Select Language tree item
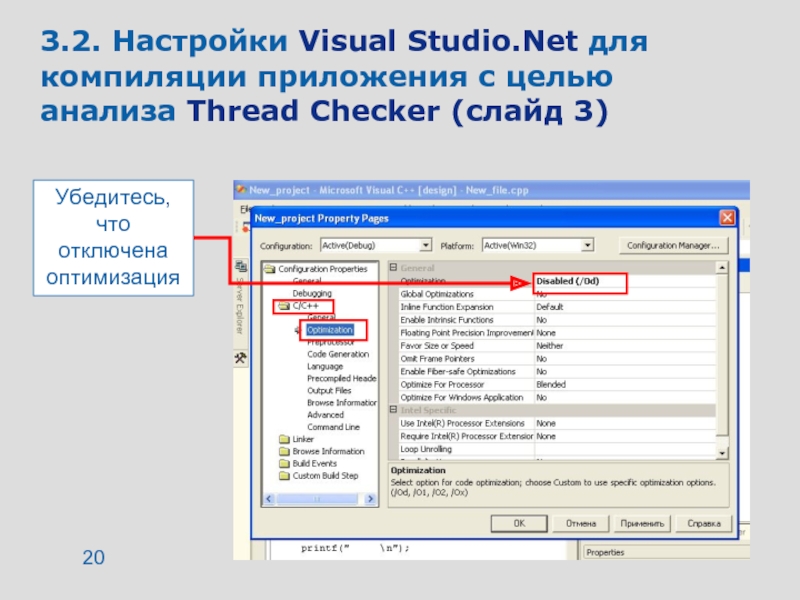 tap(324, 366)
